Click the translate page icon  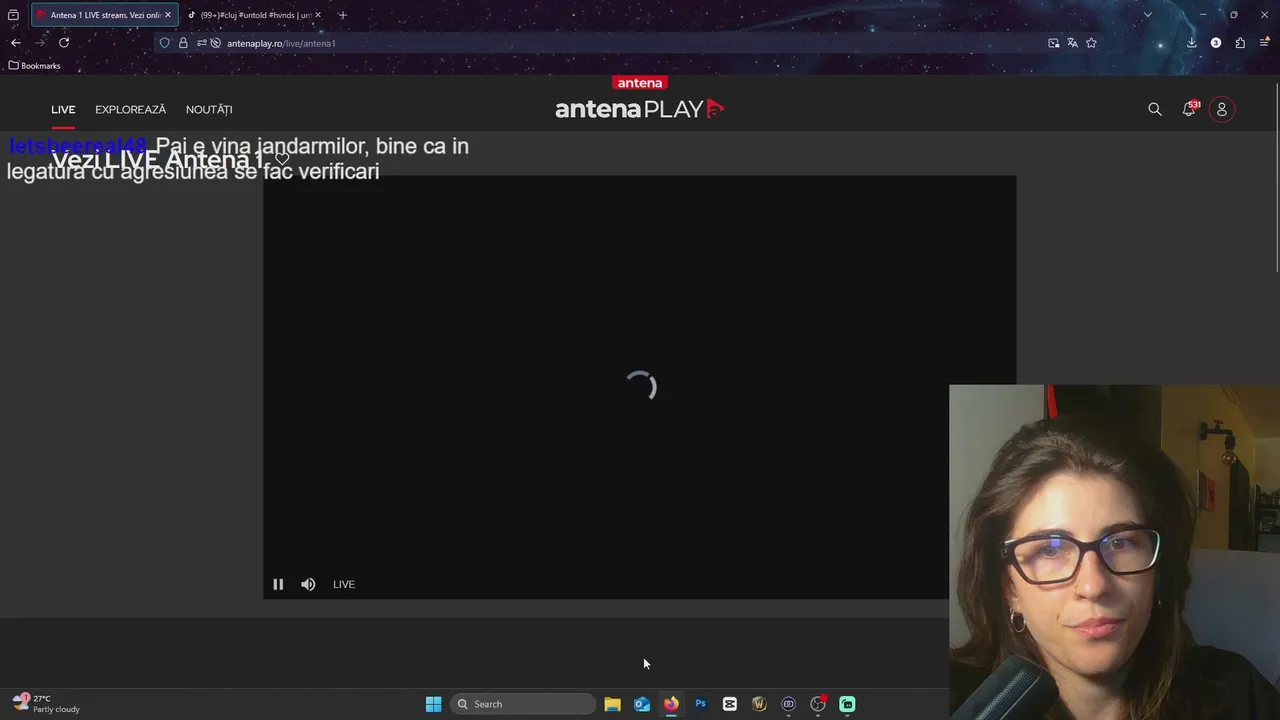[x=1072, y=43]
